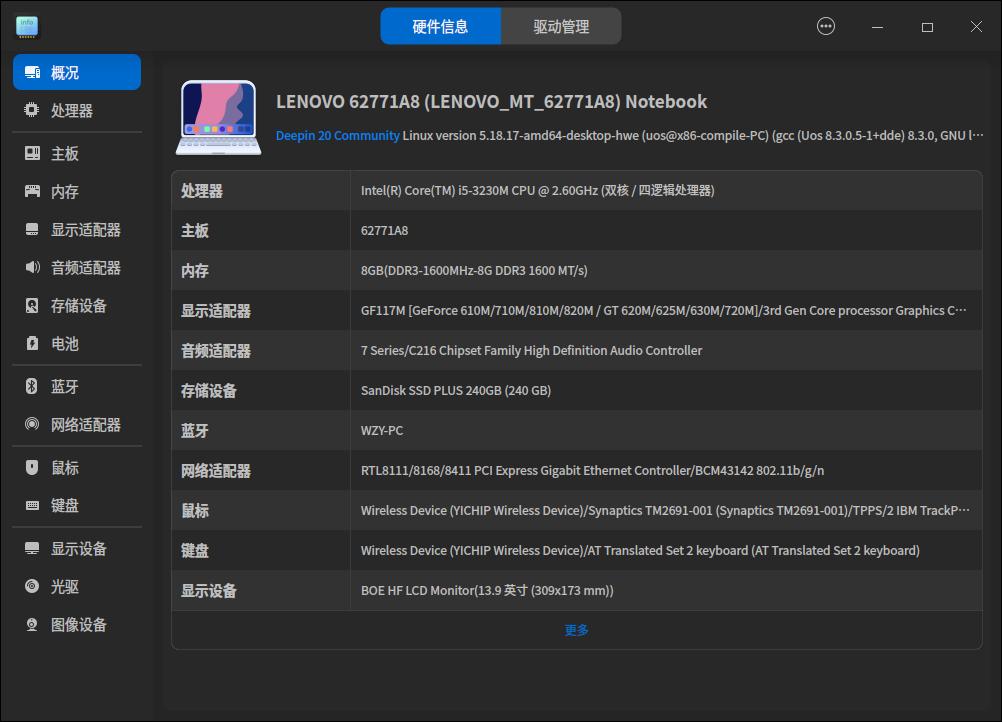Screen dimensions: 1002x722
Task: Click the 显示设备 row header in table
Action: click(x=209, y=590)
